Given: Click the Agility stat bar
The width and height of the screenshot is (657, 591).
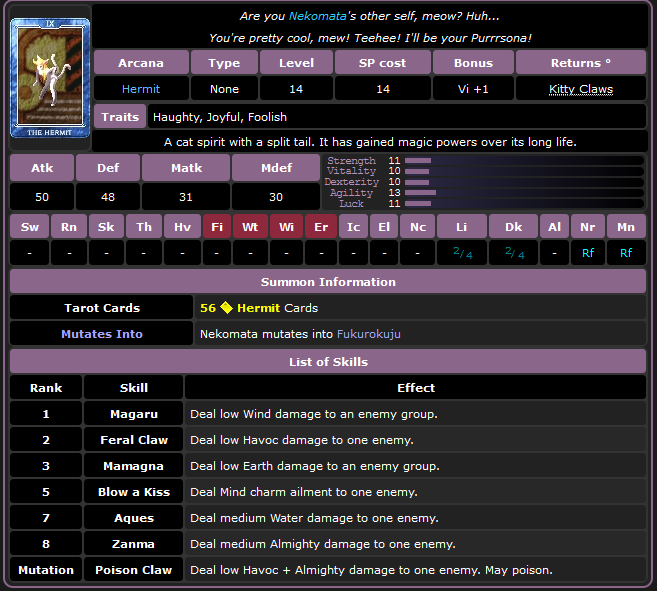Looking at the screenshot, I should pos(420,193).
